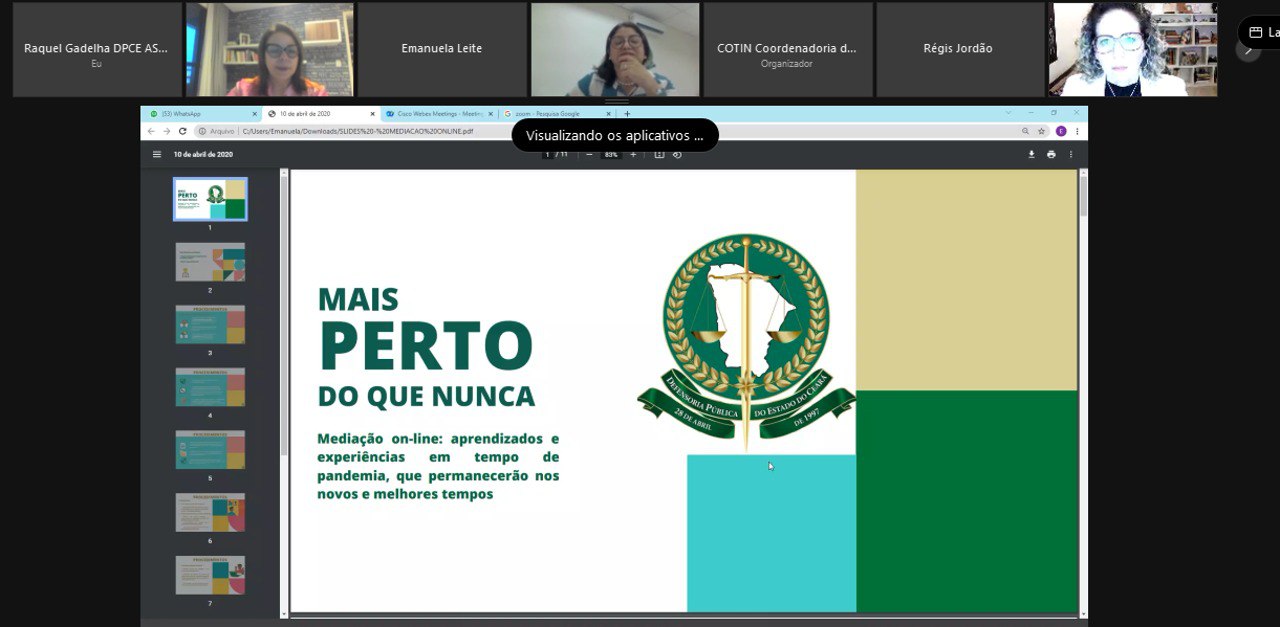Toggle the PDF thumbnail sidebar with the hamburger icon
Screen dimensions: 1280x627
click(x=157, y=153)
